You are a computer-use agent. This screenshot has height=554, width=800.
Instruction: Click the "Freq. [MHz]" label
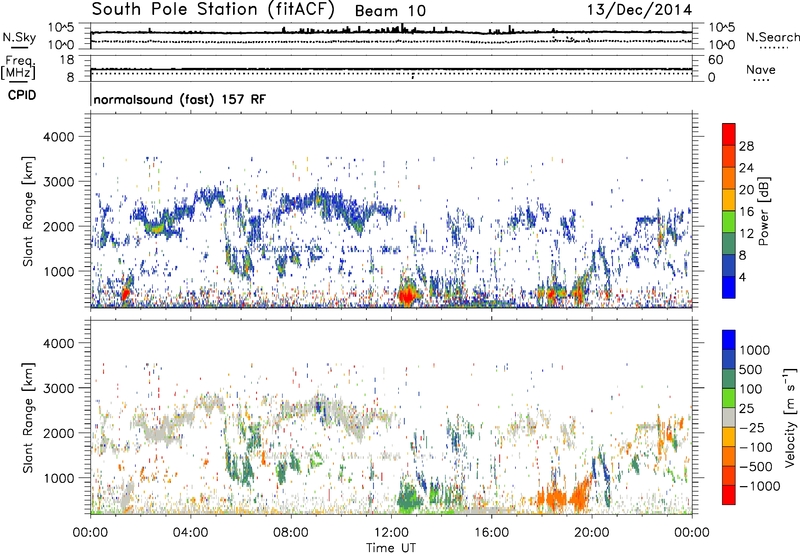click(18, 66)
